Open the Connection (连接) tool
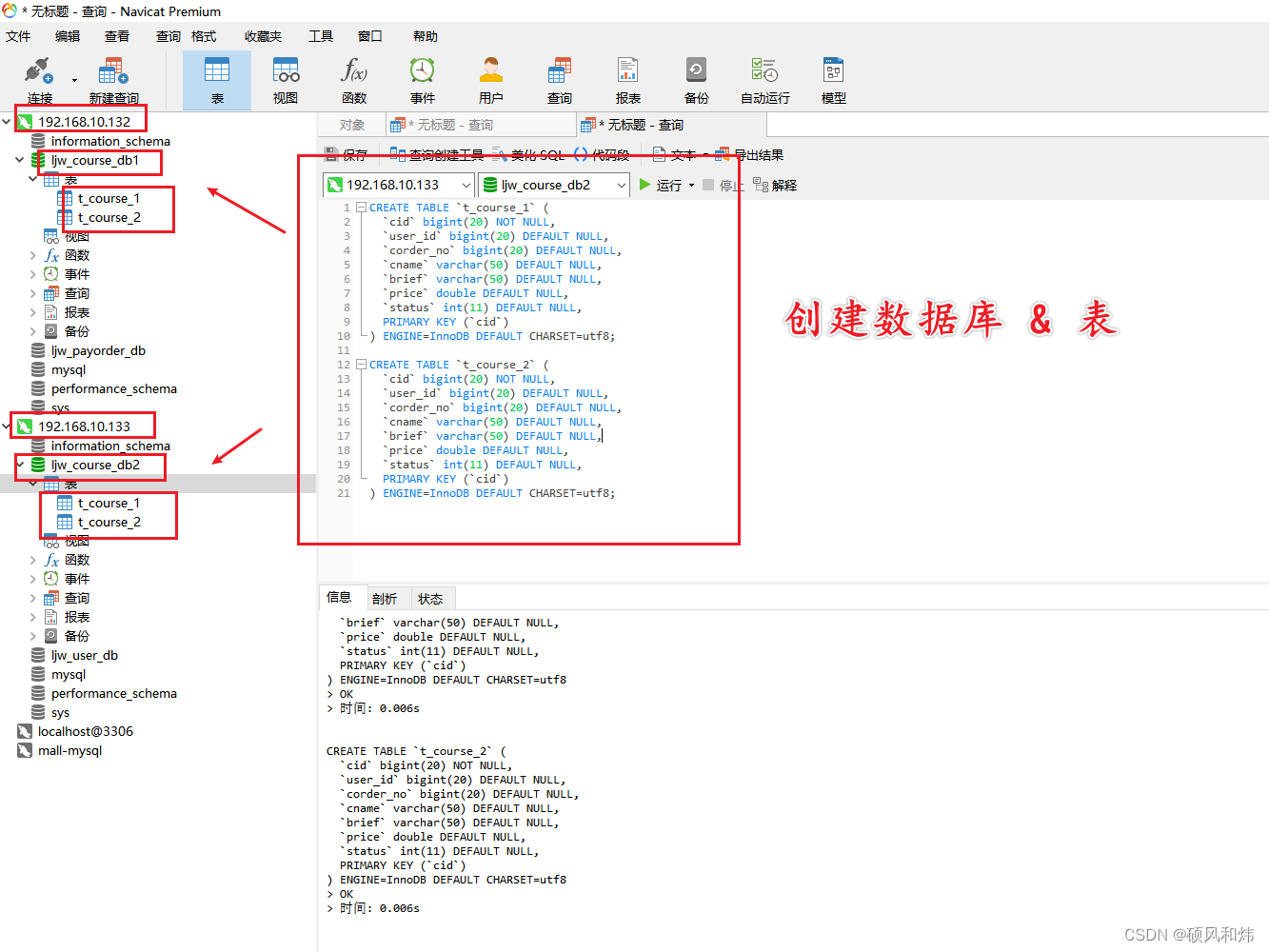The width and height of the screenshot is (1269, 952). (39, 80)
